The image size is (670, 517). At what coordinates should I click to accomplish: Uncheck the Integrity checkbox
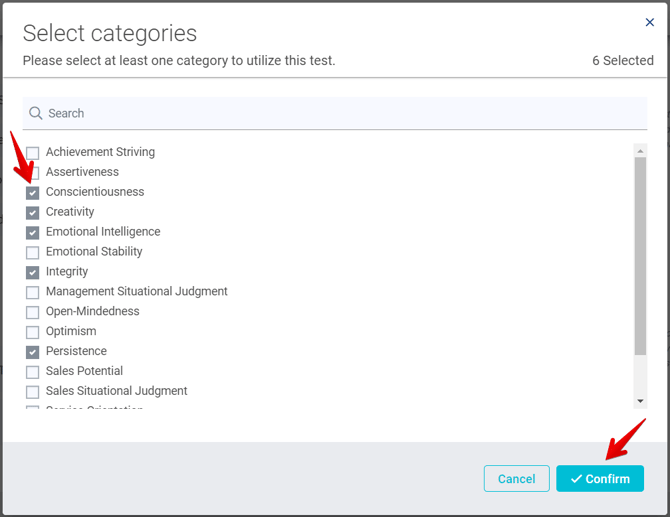tap(33, 272)
